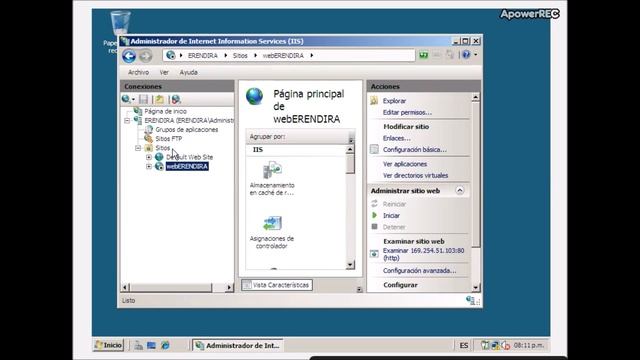Select Default Web Site in tree
This screenshot has width=640, height=360.
pos(189,157)
